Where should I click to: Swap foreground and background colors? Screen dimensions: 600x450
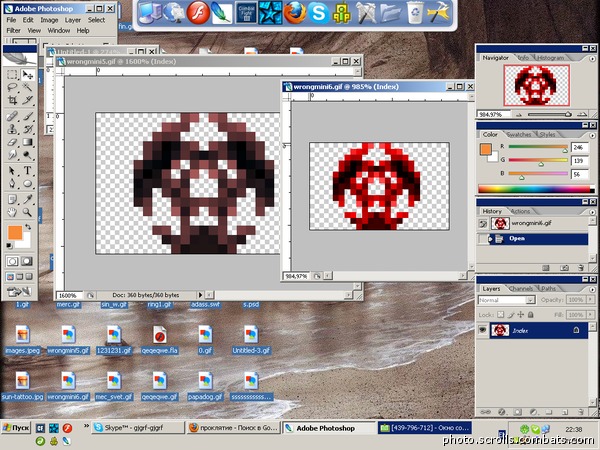28,227
